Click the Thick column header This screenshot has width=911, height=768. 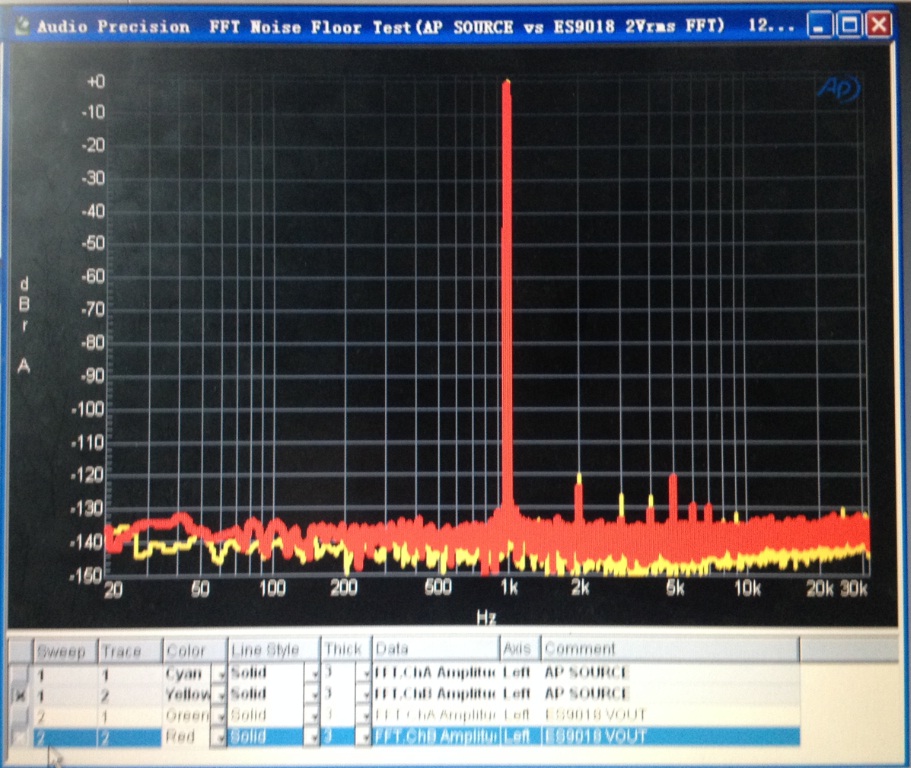point(346,649)
